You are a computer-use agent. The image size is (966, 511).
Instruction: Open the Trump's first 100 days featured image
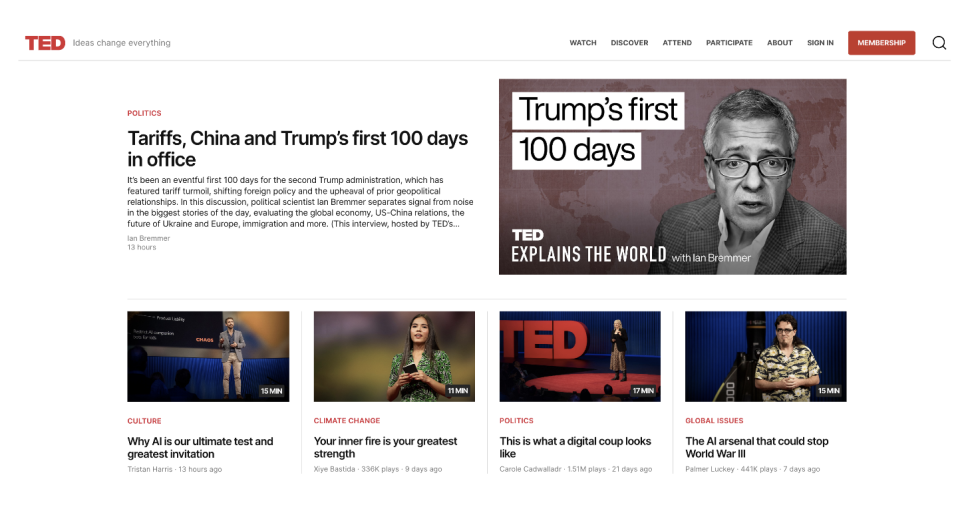coord(672,176)
